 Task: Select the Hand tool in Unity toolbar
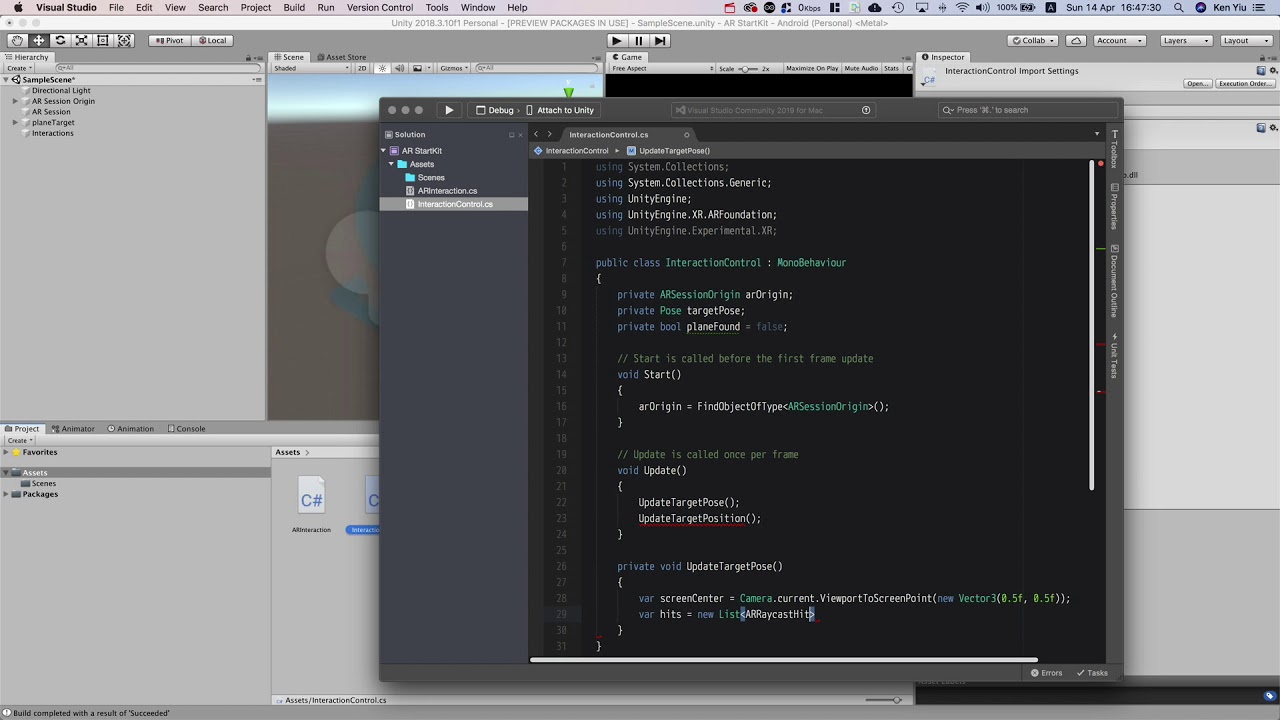(17, 40)
